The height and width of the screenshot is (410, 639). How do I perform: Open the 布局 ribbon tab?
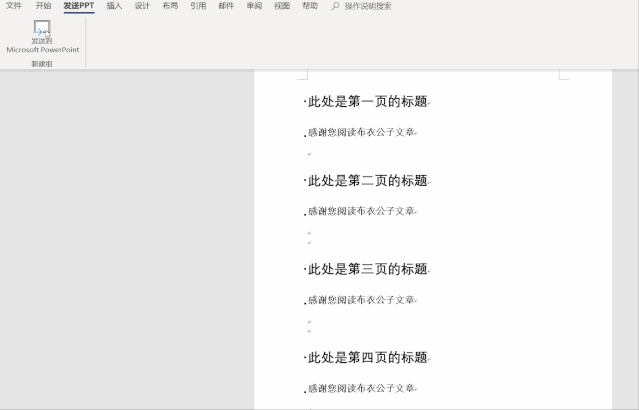[x=170, y=6]
